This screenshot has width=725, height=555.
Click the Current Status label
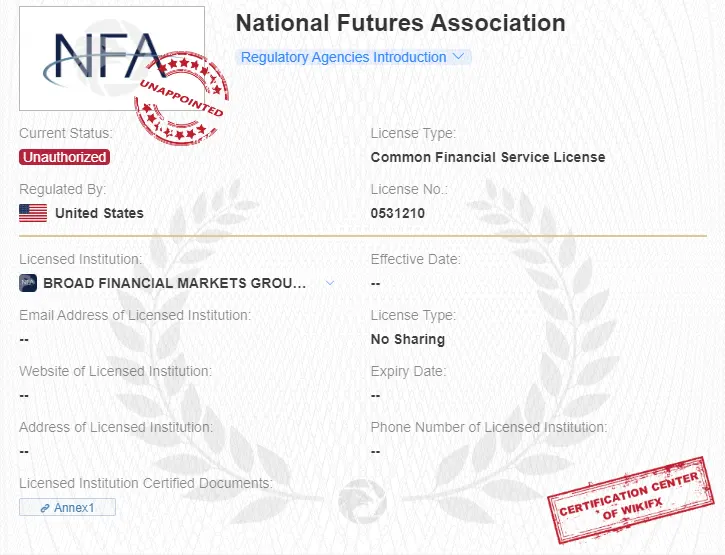pyautogui.click(x=66, y=133)
